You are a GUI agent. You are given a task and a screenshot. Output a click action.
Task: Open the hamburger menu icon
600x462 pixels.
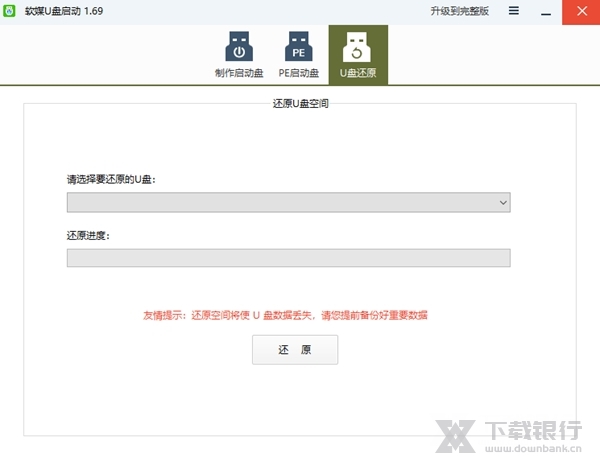click(514, 11)
